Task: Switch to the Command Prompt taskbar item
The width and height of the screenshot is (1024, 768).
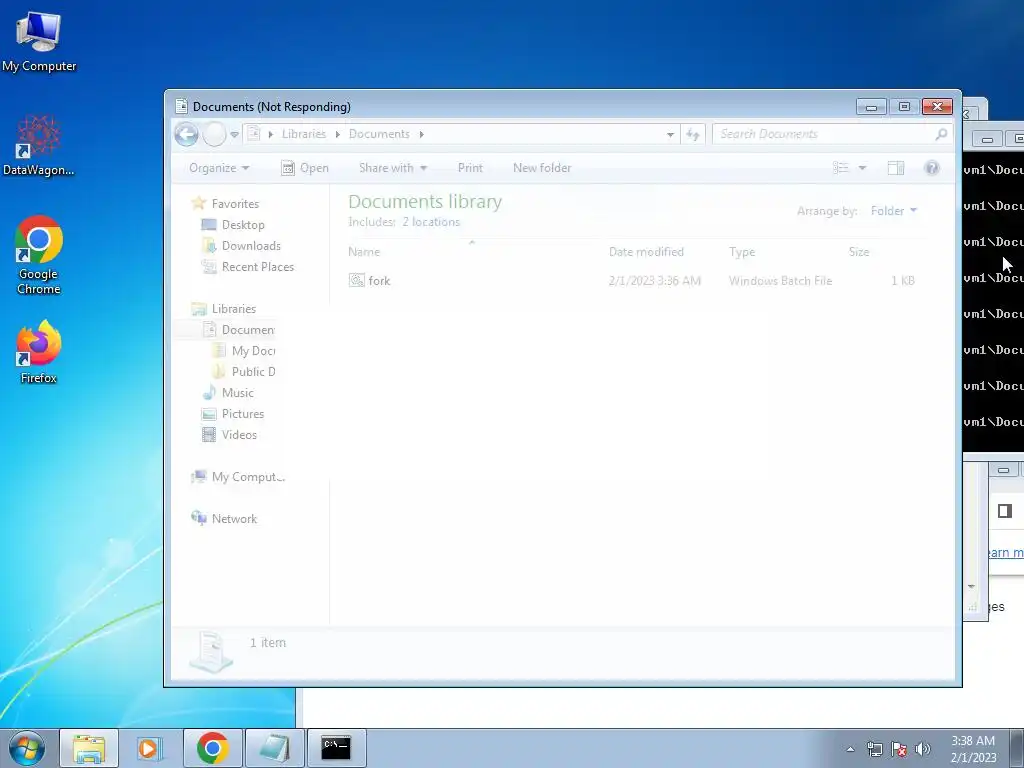Action: pyautogui.click(x=336, y=748)
